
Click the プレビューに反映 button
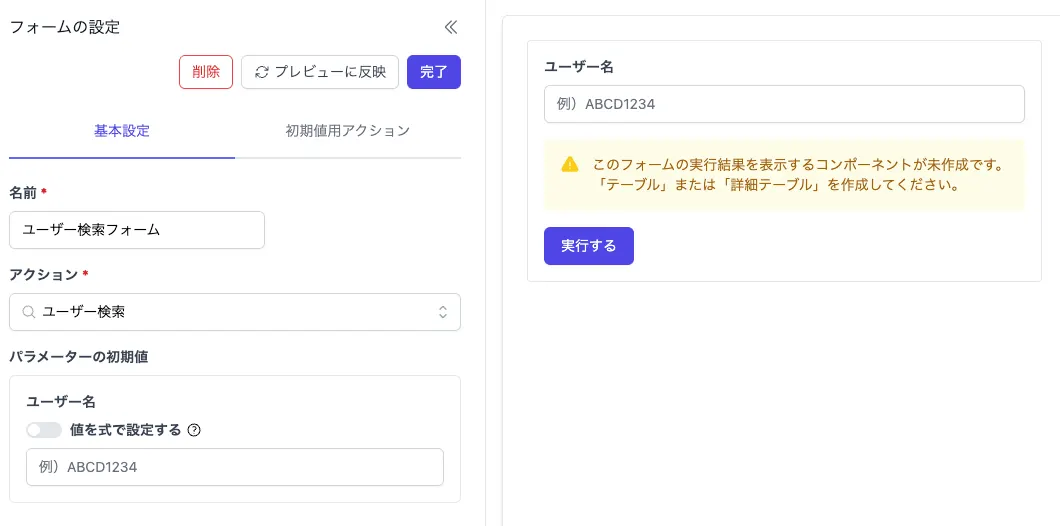tap(320, 72)
